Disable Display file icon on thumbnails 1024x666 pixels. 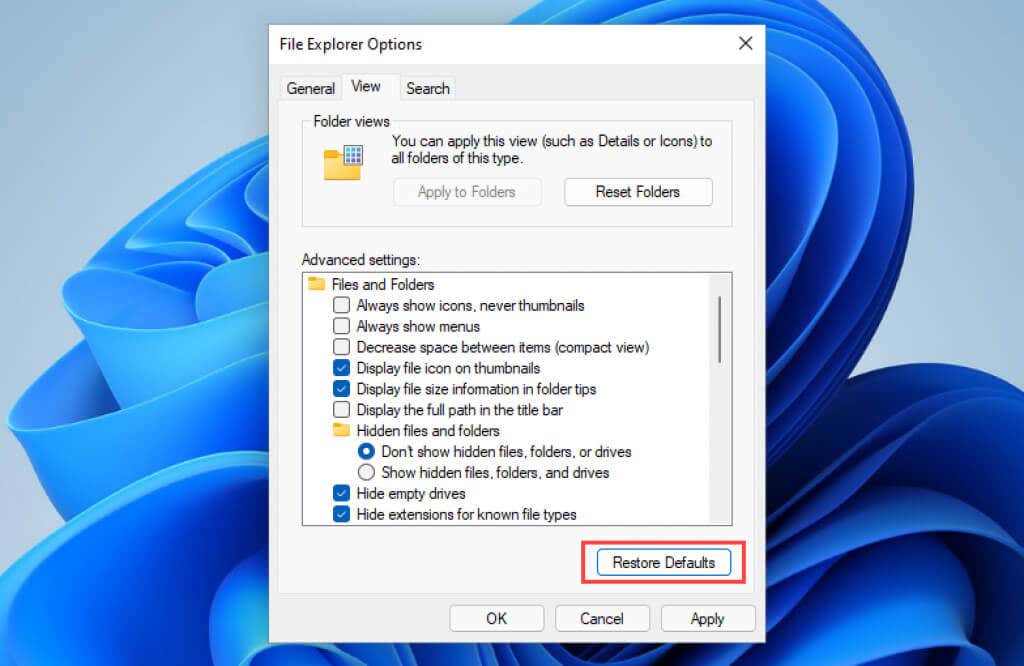point(341,368)
